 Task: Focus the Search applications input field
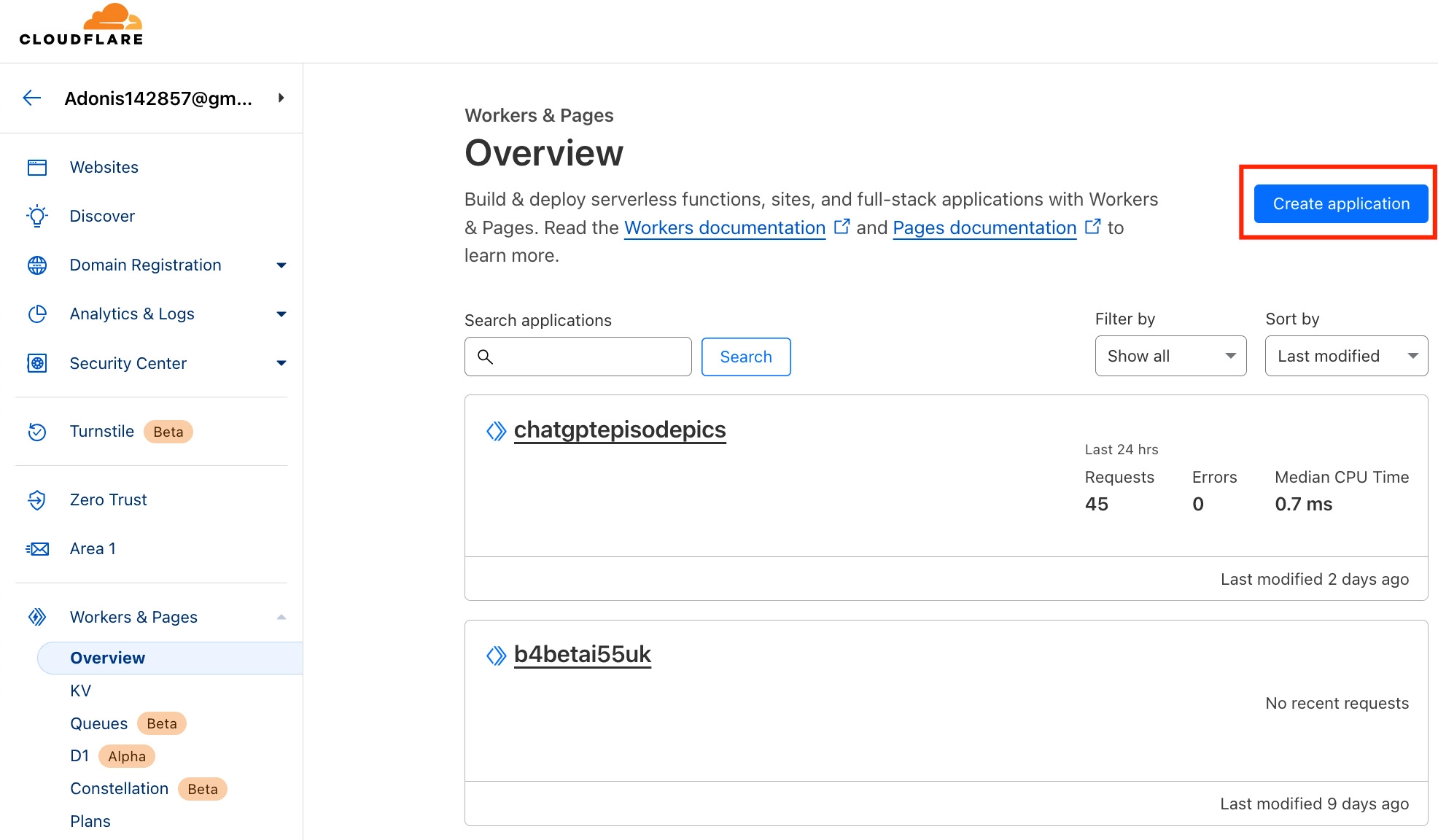[587, 357]
